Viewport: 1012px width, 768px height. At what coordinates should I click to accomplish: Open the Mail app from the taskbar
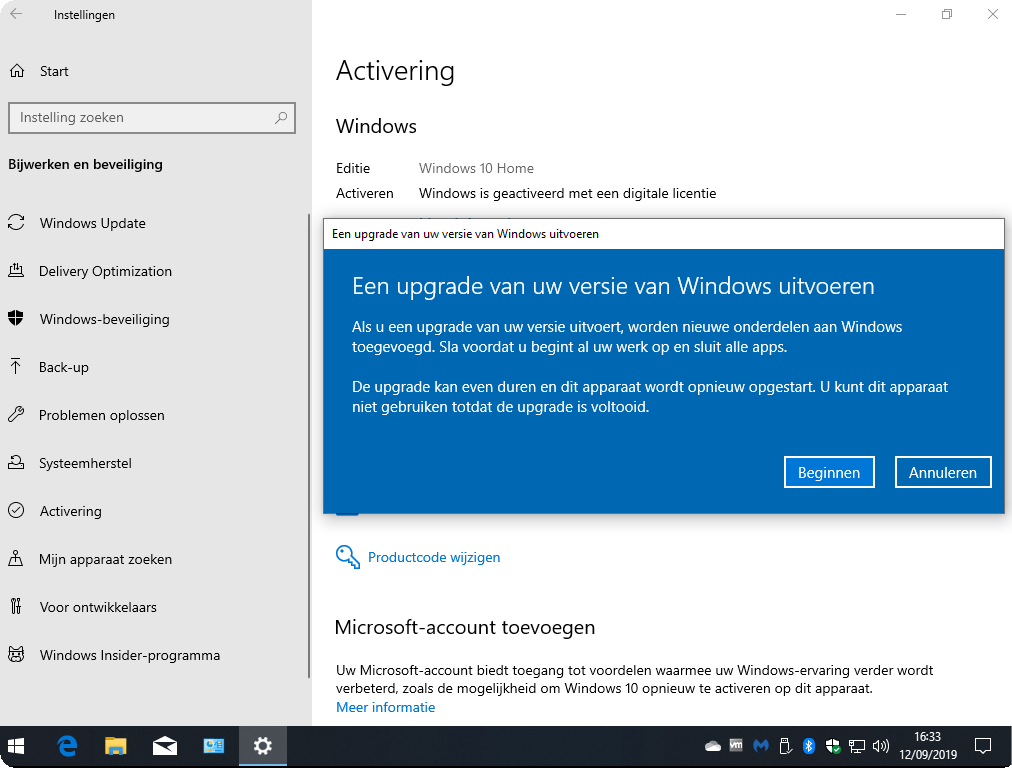click(x=165, y=746)
